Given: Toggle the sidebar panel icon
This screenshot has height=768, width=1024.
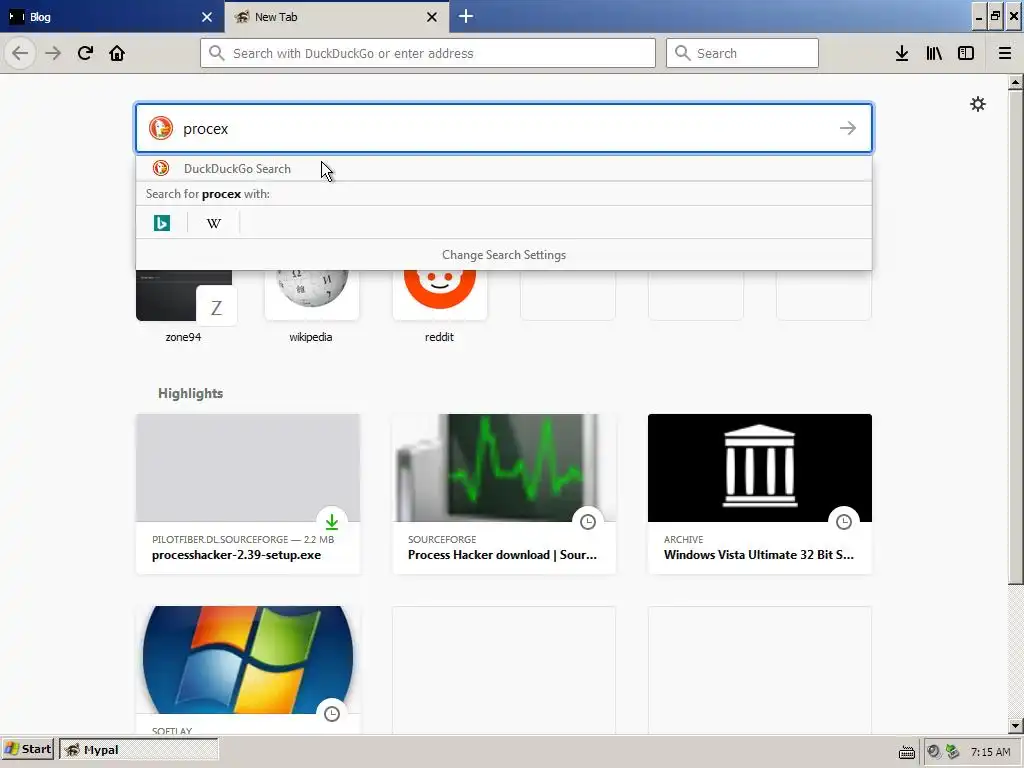Looking at the screenshot, I should (966, 53).
